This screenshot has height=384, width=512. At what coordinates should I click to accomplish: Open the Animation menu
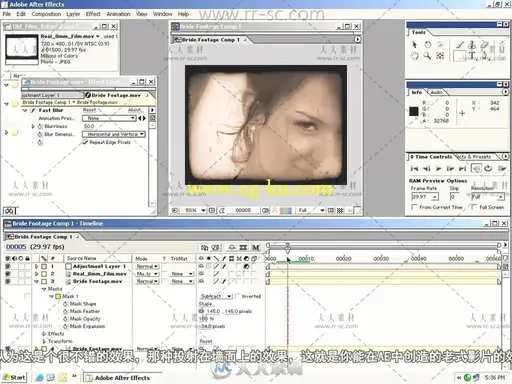[x=118, y=14]
